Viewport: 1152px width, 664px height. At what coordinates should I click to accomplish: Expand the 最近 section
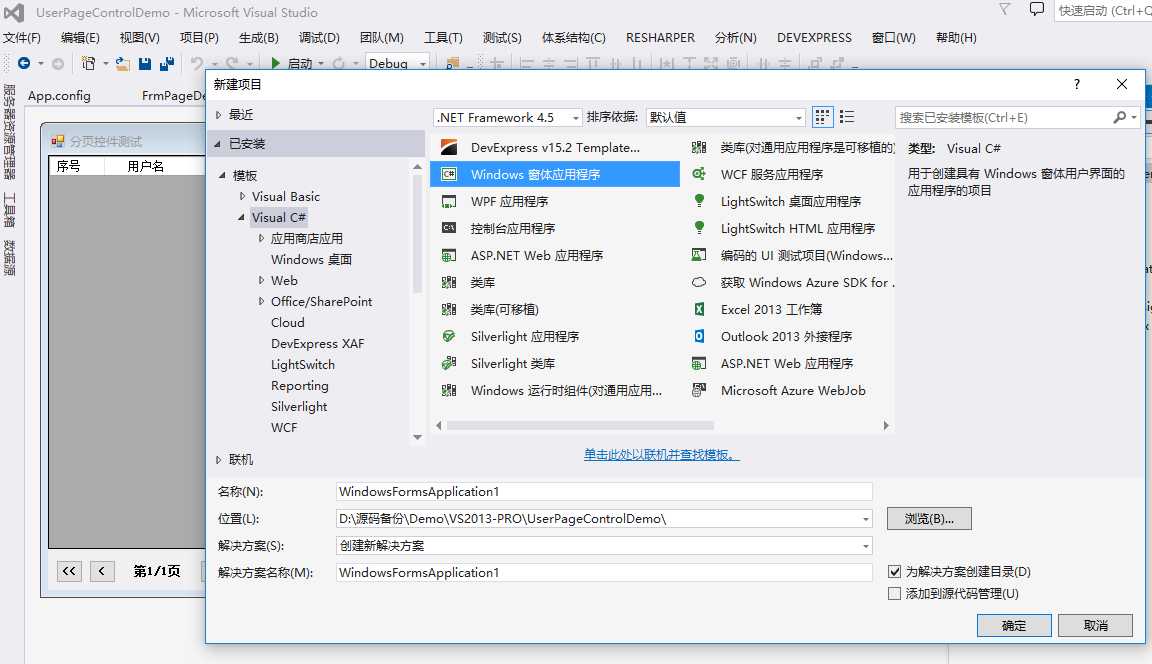pos(218,115)
